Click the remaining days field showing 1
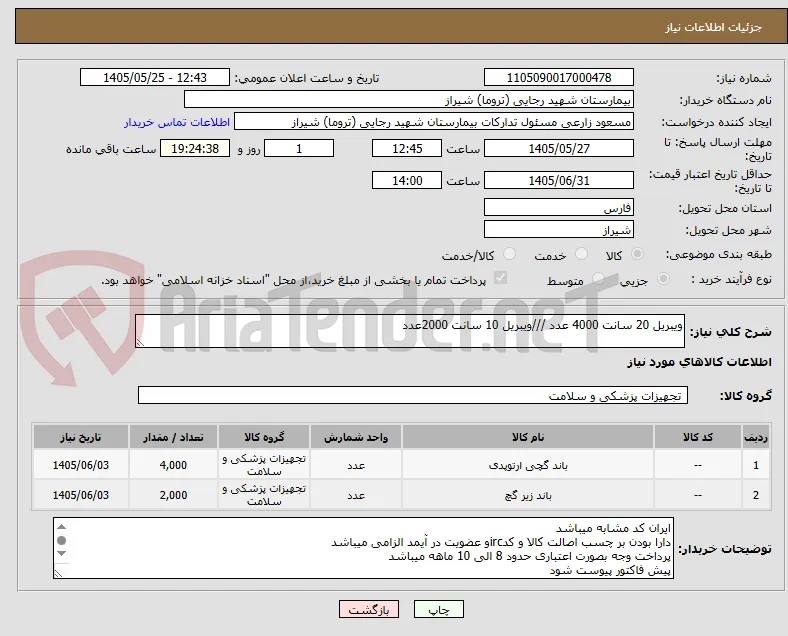The height and width of the screenshot is (636, 788). point(299,149)
